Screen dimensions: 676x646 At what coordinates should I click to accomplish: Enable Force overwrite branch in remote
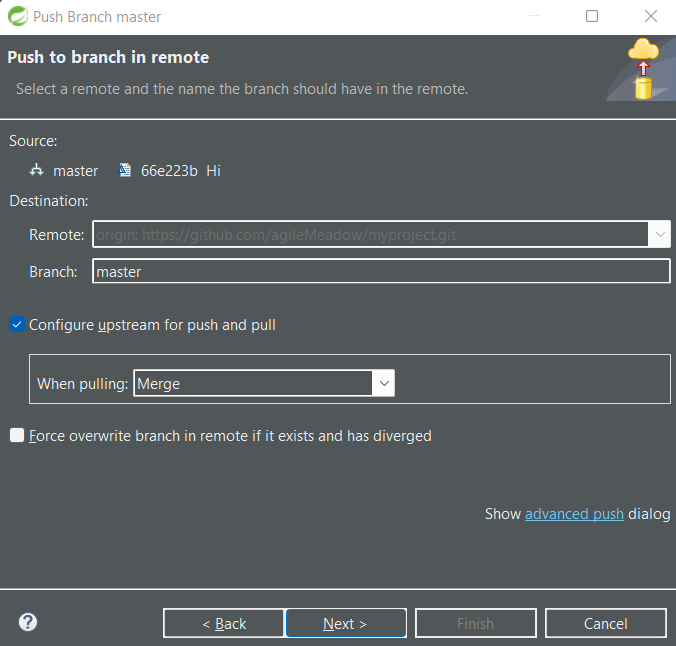point(17,436)
